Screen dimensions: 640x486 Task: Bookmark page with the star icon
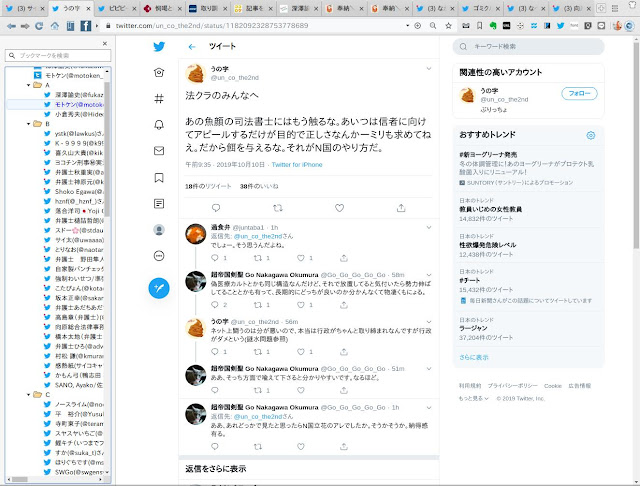click(x=448, y=26)
